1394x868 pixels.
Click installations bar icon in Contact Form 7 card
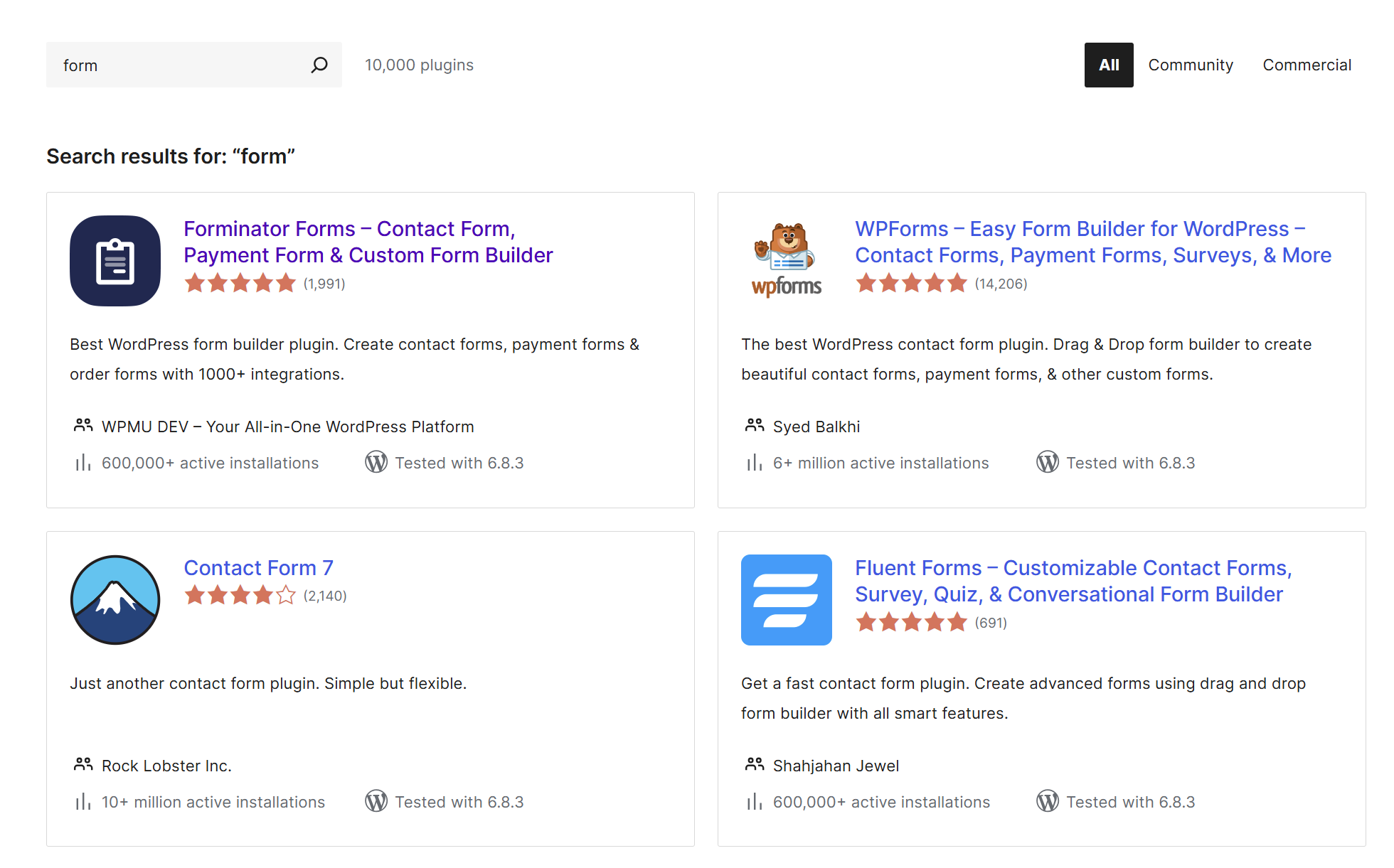coord(83,802)
